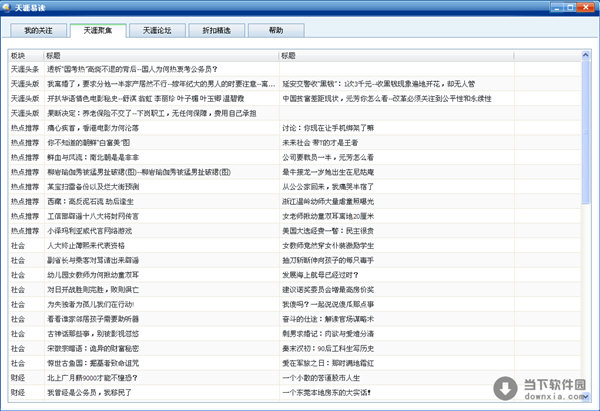Open post 幼儿园女教师为何揪幼童双耳

point(93,275)
